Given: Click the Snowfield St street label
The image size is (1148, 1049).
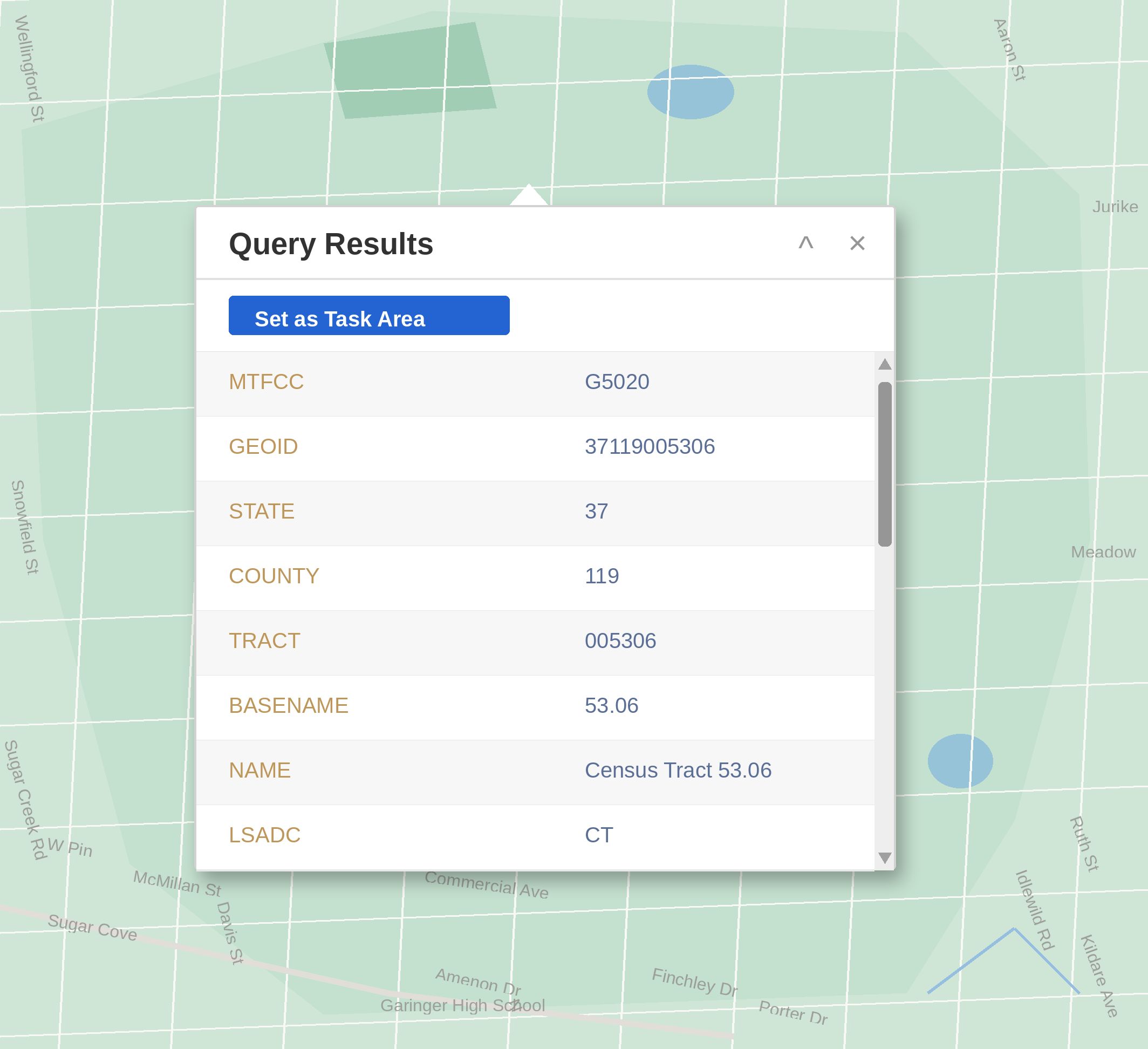Looking at the screenshot, I should click(25, 527).
